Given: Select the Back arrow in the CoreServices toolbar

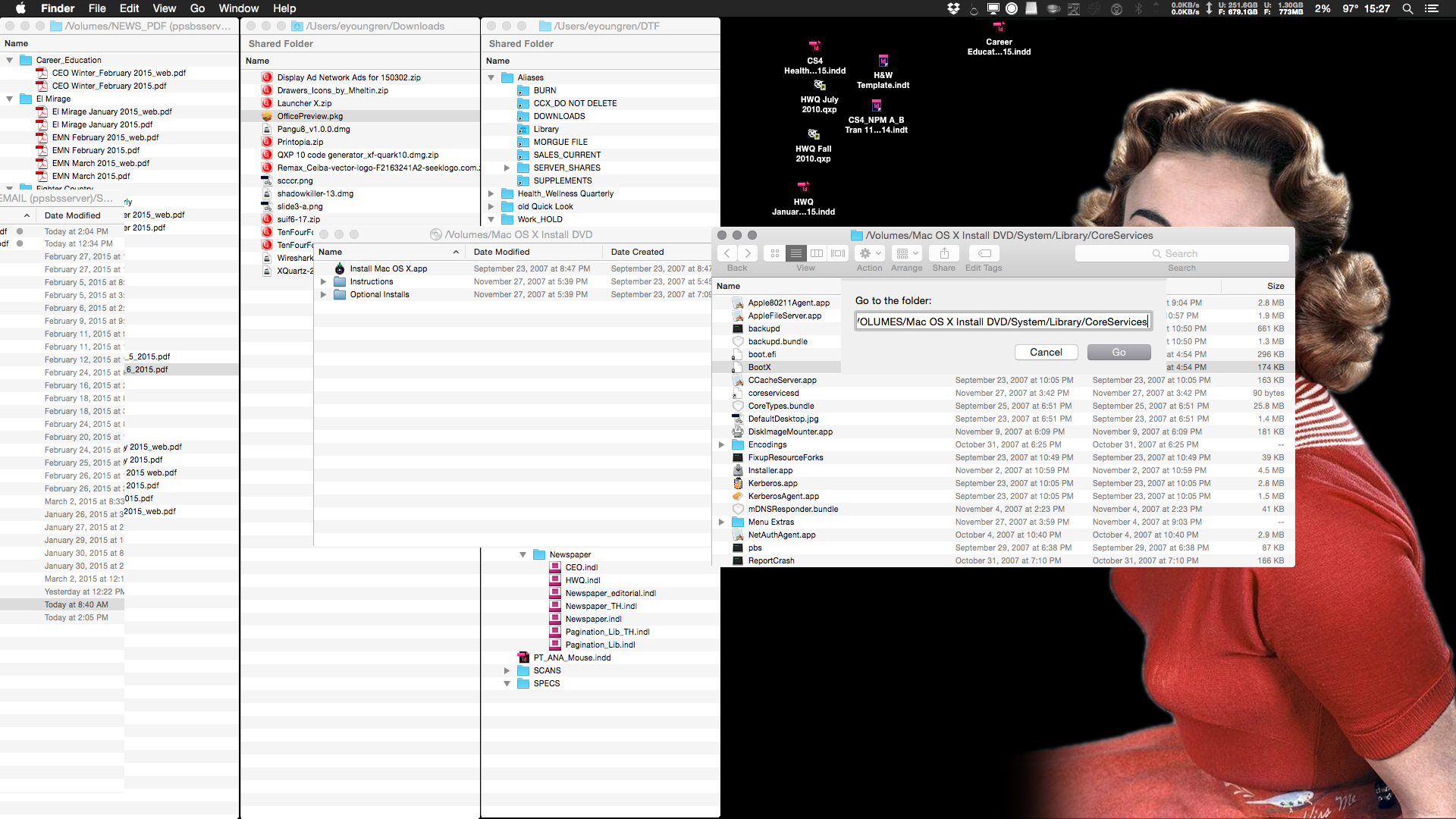Looking at the screenshot, I should [726, 253].
